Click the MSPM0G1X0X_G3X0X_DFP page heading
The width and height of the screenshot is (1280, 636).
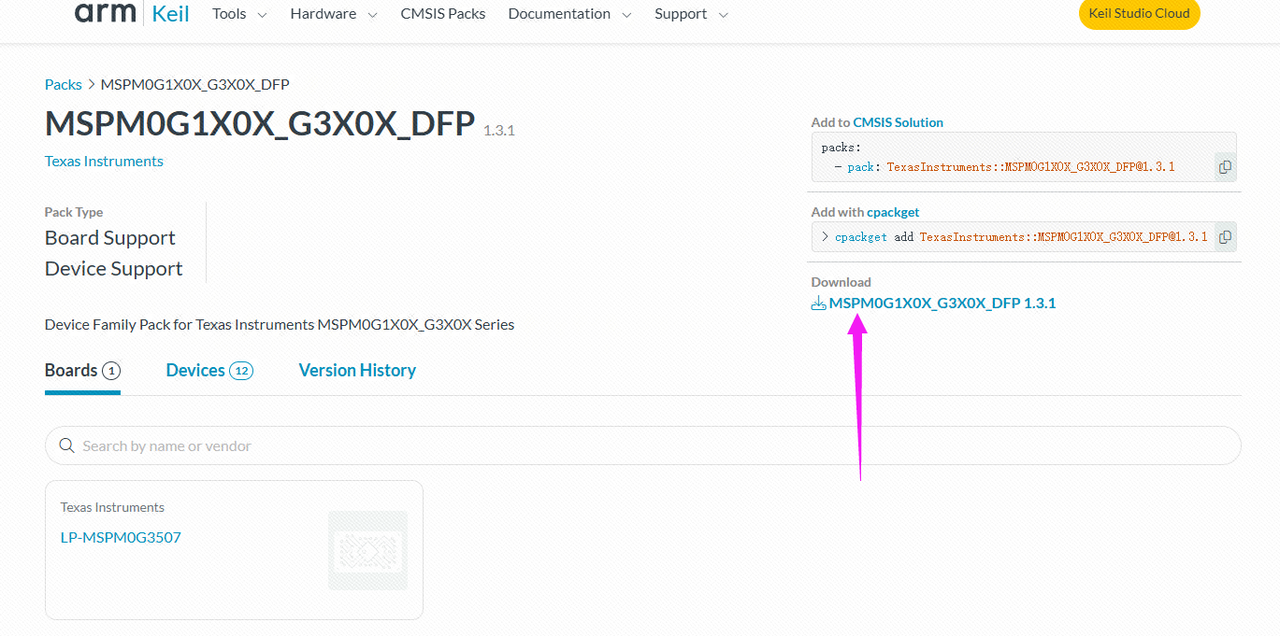pos(260,124)
